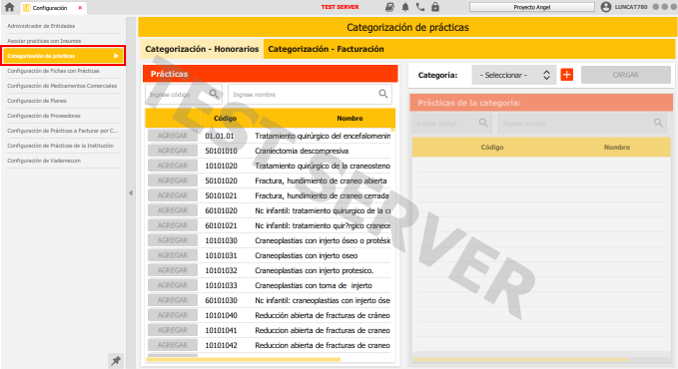The image size is (678, 369).
Task: Click the Proyecto Angel field
Action: tap(532, 7)
